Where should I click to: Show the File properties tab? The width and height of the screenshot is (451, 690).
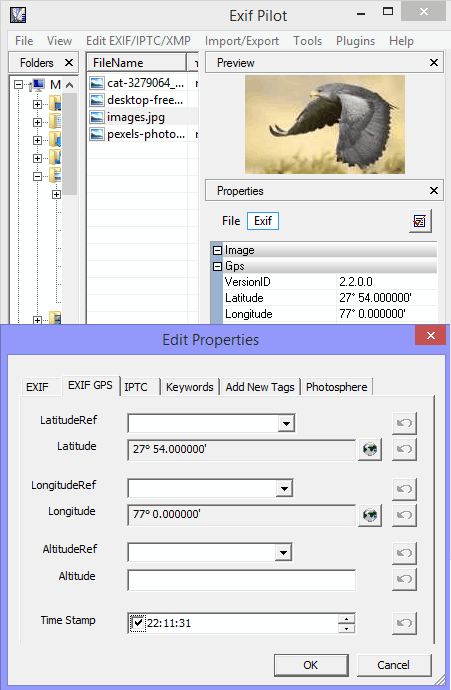231,221
